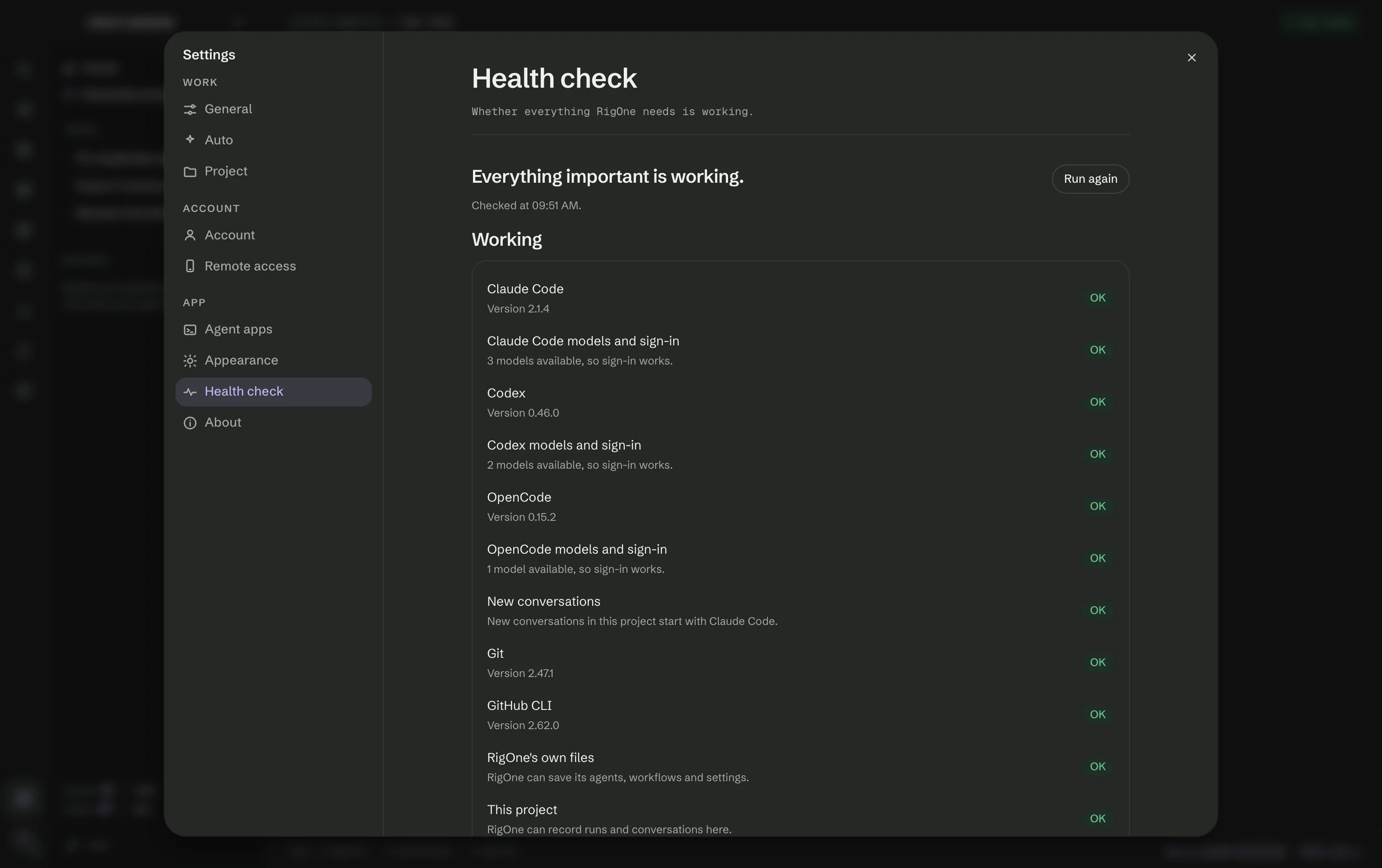This screenshot has width=1382, height=868.
Task: Open the Agent apps section
Action: click(x=273, y=329)
